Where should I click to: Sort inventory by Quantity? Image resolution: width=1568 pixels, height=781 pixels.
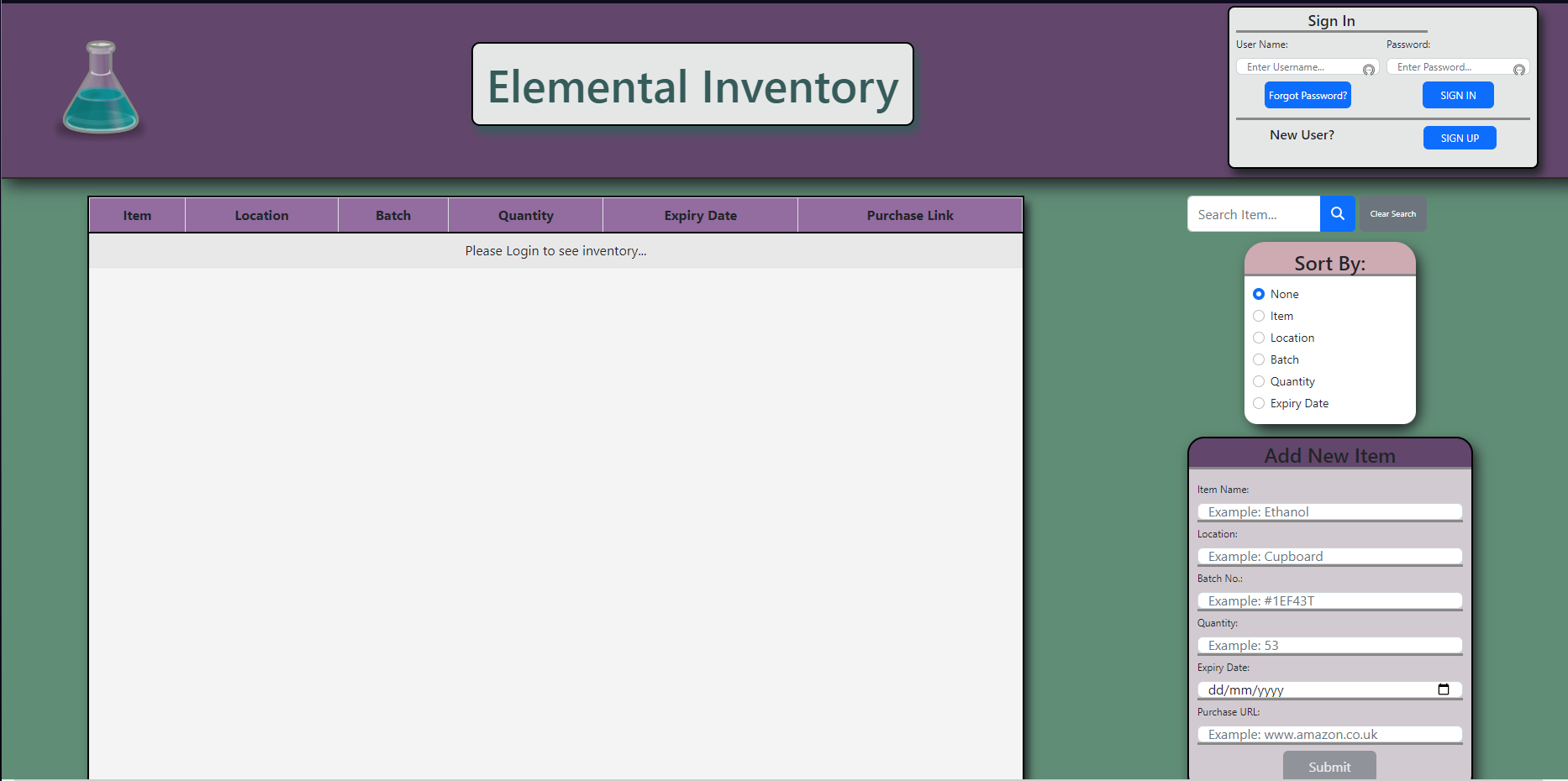pyautogui.click(x=1258, y=380)
